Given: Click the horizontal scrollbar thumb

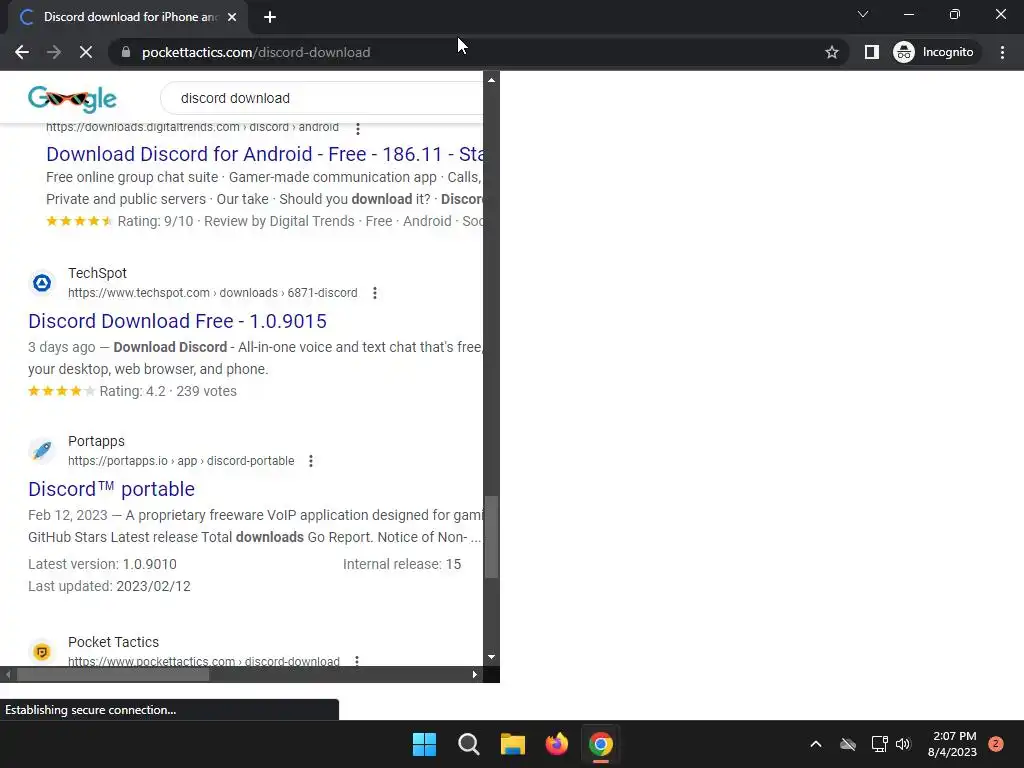Looking at the screenshot, I should (113, 675).
